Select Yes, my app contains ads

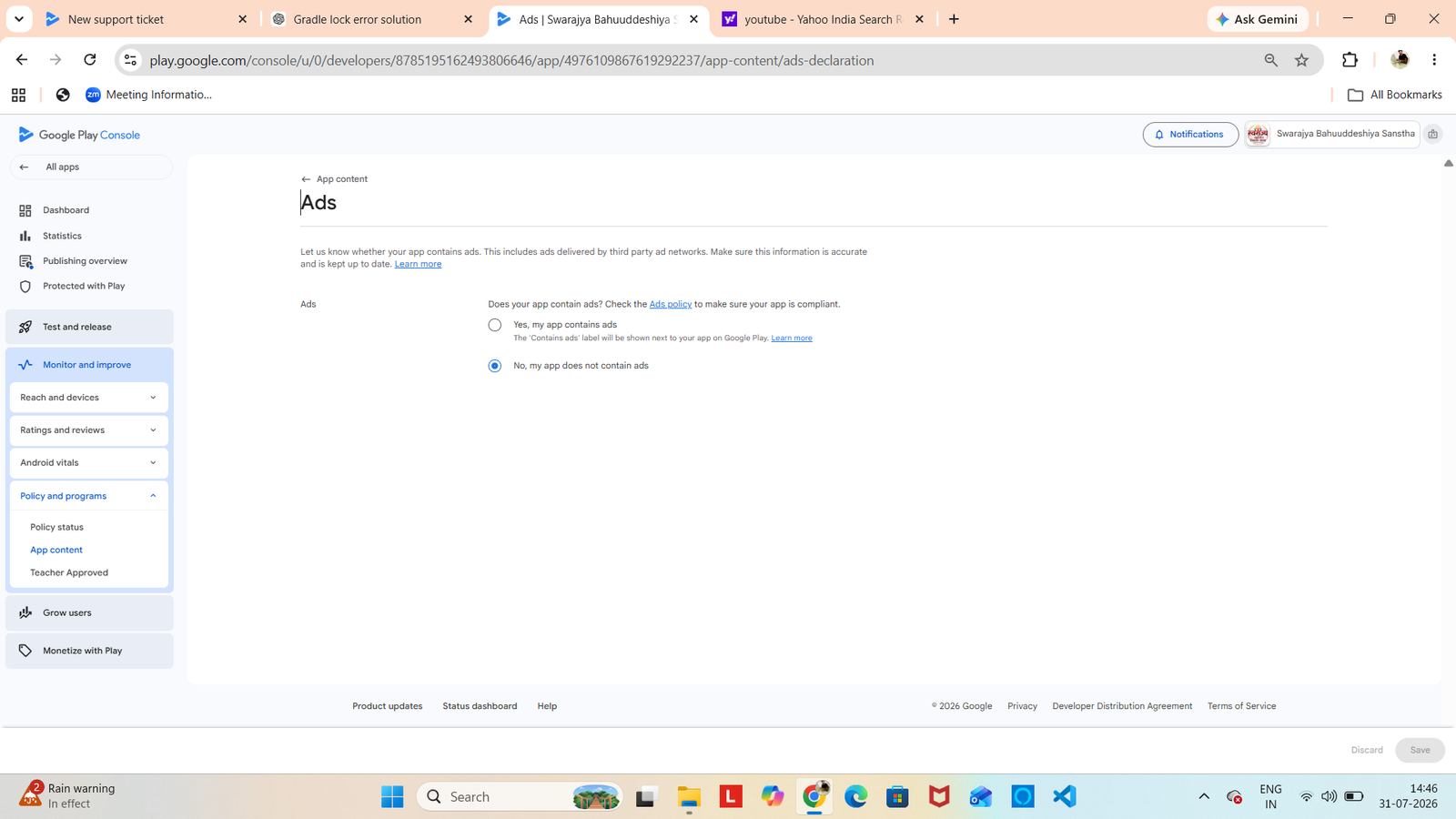(x=495, y=325)
